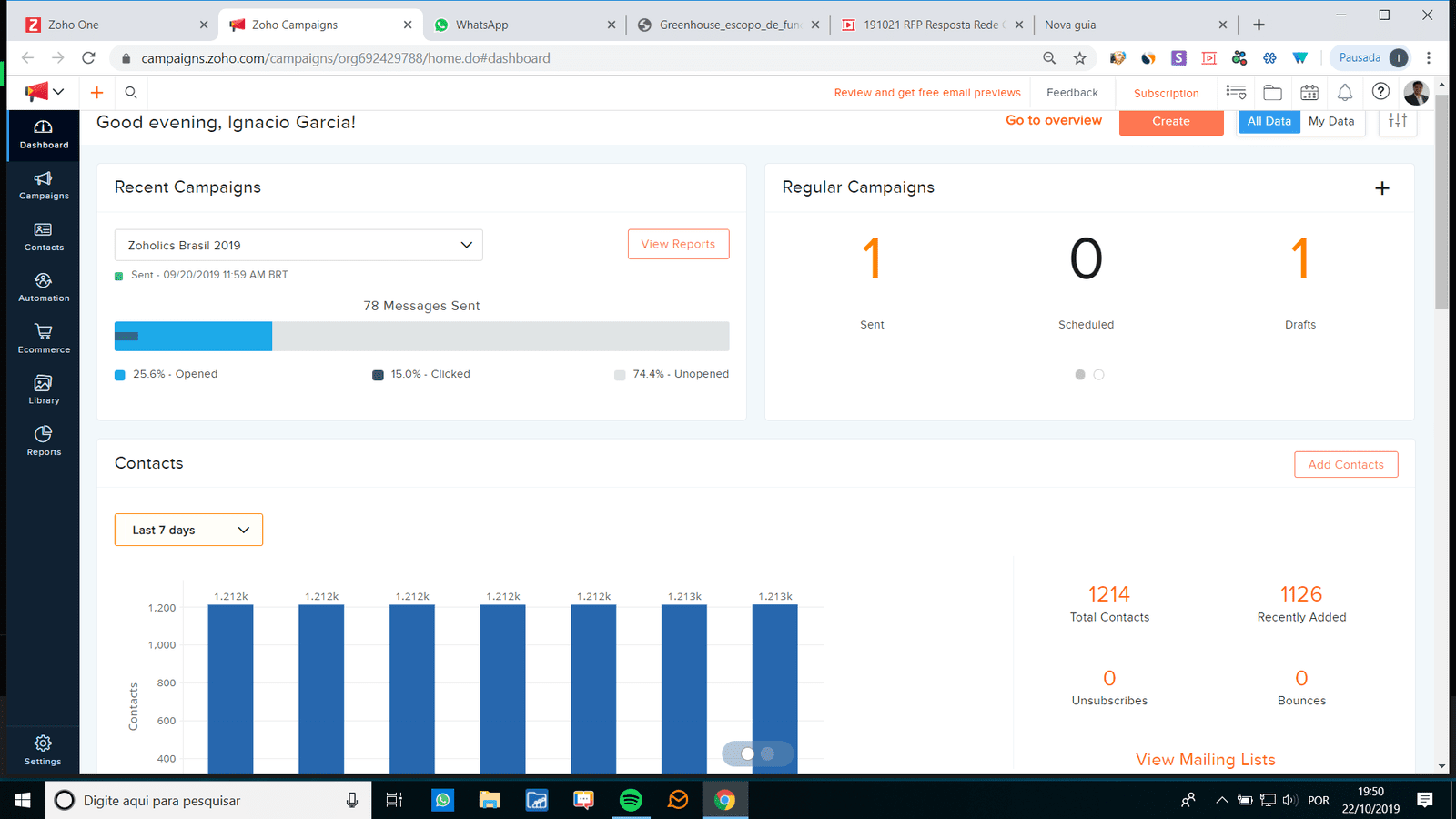Open Chrome's Pausada profile button

[1372, 58]
